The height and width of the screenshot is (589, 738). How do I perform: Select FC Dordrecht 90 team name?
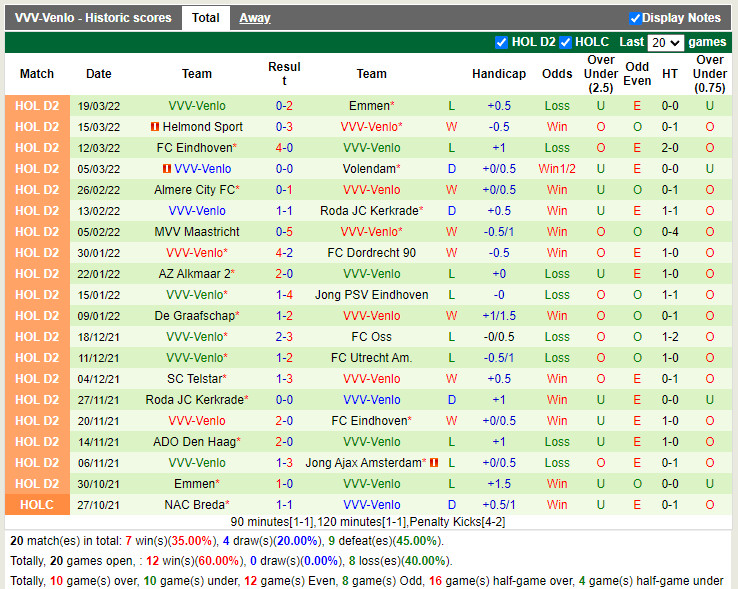pyautogui.click(x=371, y=253)
